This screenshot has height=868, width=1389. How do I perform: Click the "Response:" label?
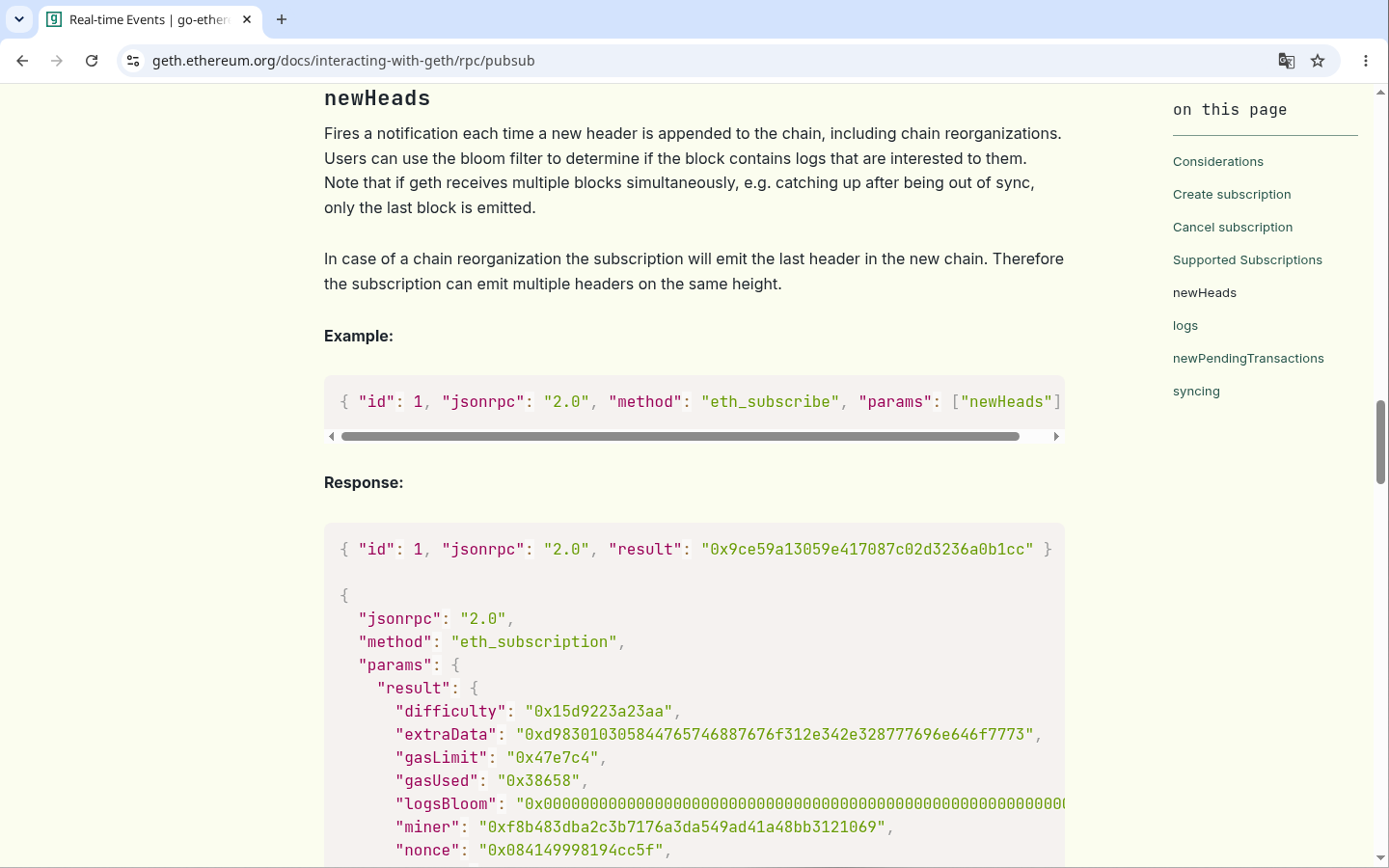[x=364, y=483]
